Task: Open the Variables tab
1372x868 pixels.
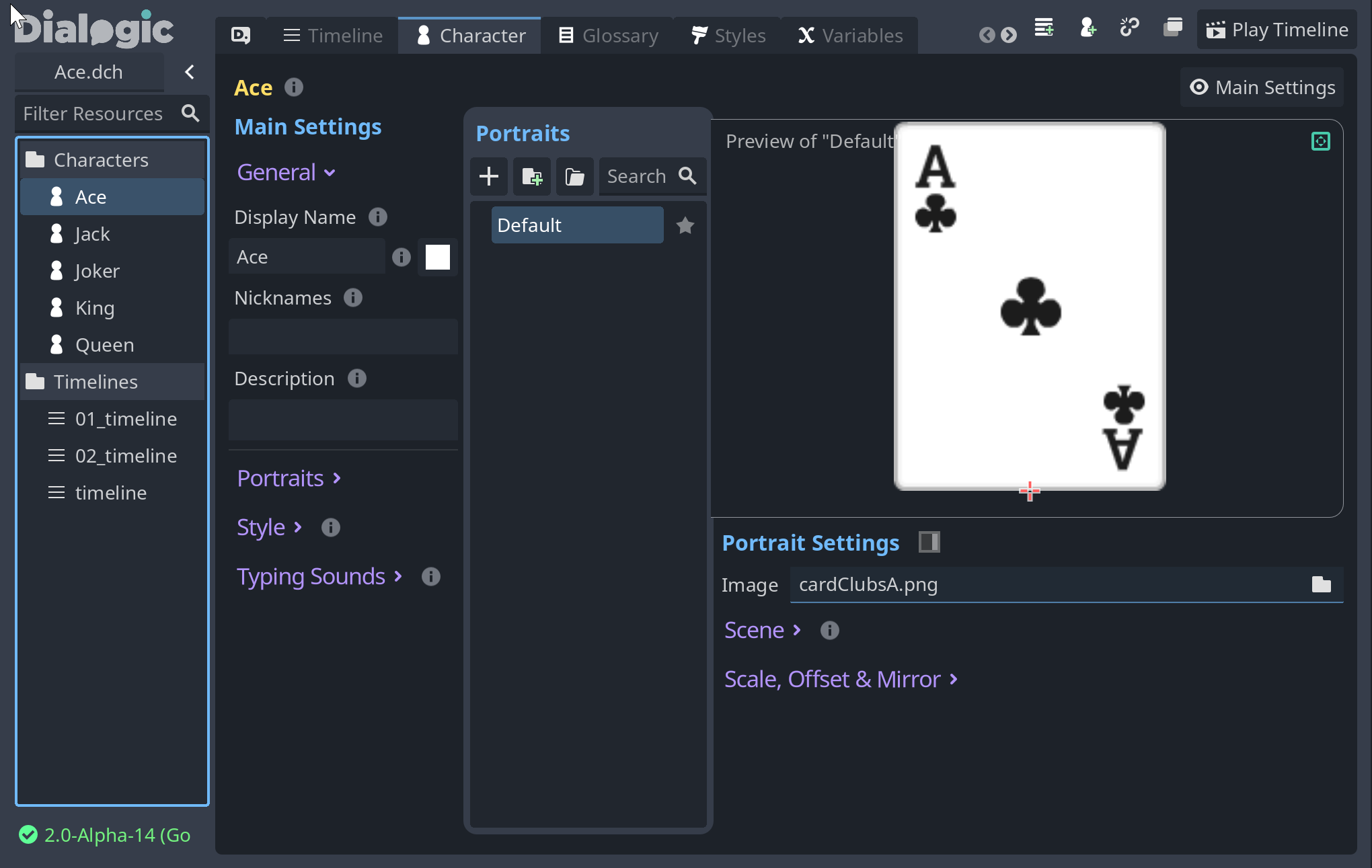Action: [x=850, y=35]
